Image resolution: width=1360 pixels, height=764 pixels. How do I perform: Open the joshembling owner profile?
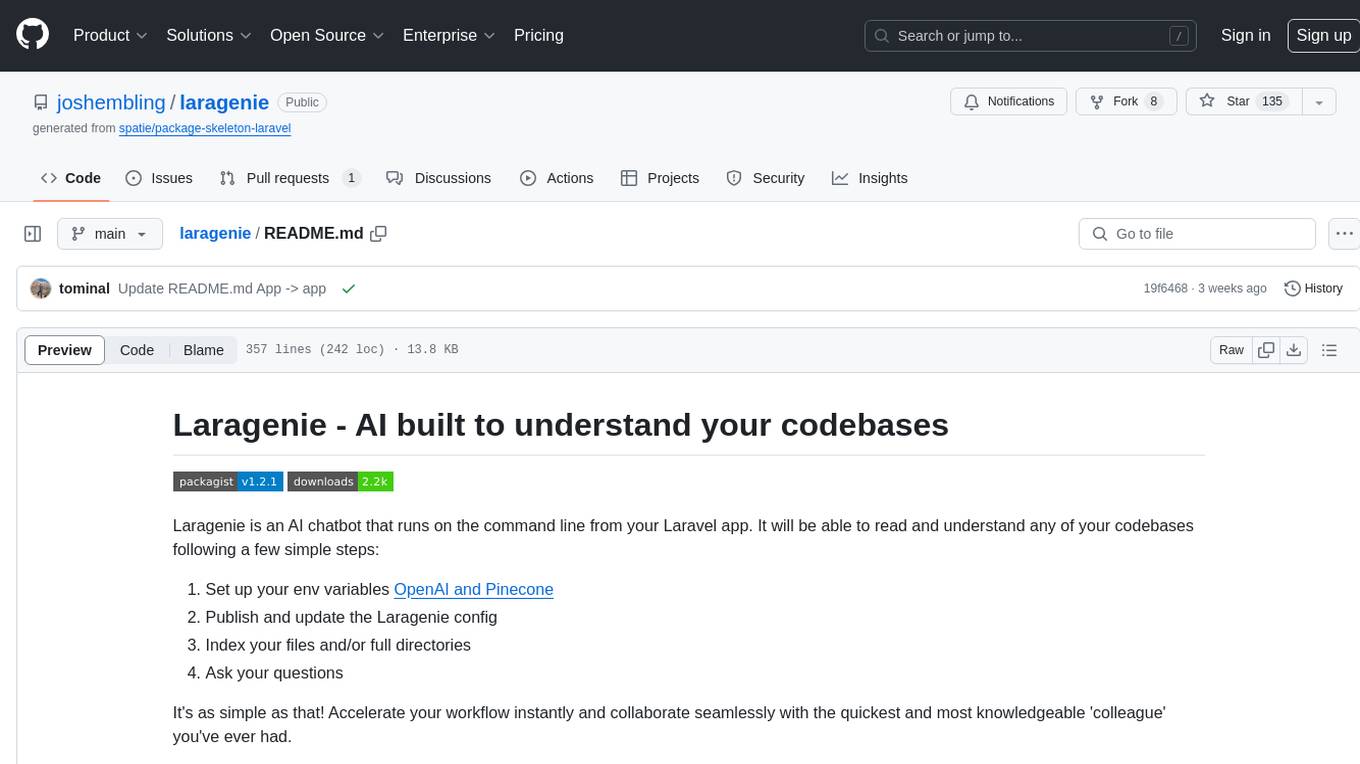click(x=111, y=102)
